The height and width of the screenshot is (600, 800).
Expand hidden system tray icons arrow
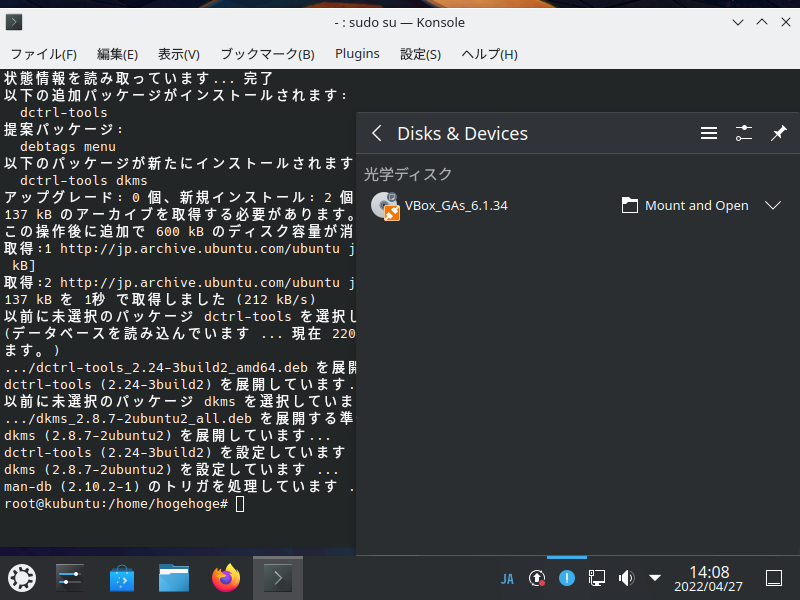pos(655,578)
